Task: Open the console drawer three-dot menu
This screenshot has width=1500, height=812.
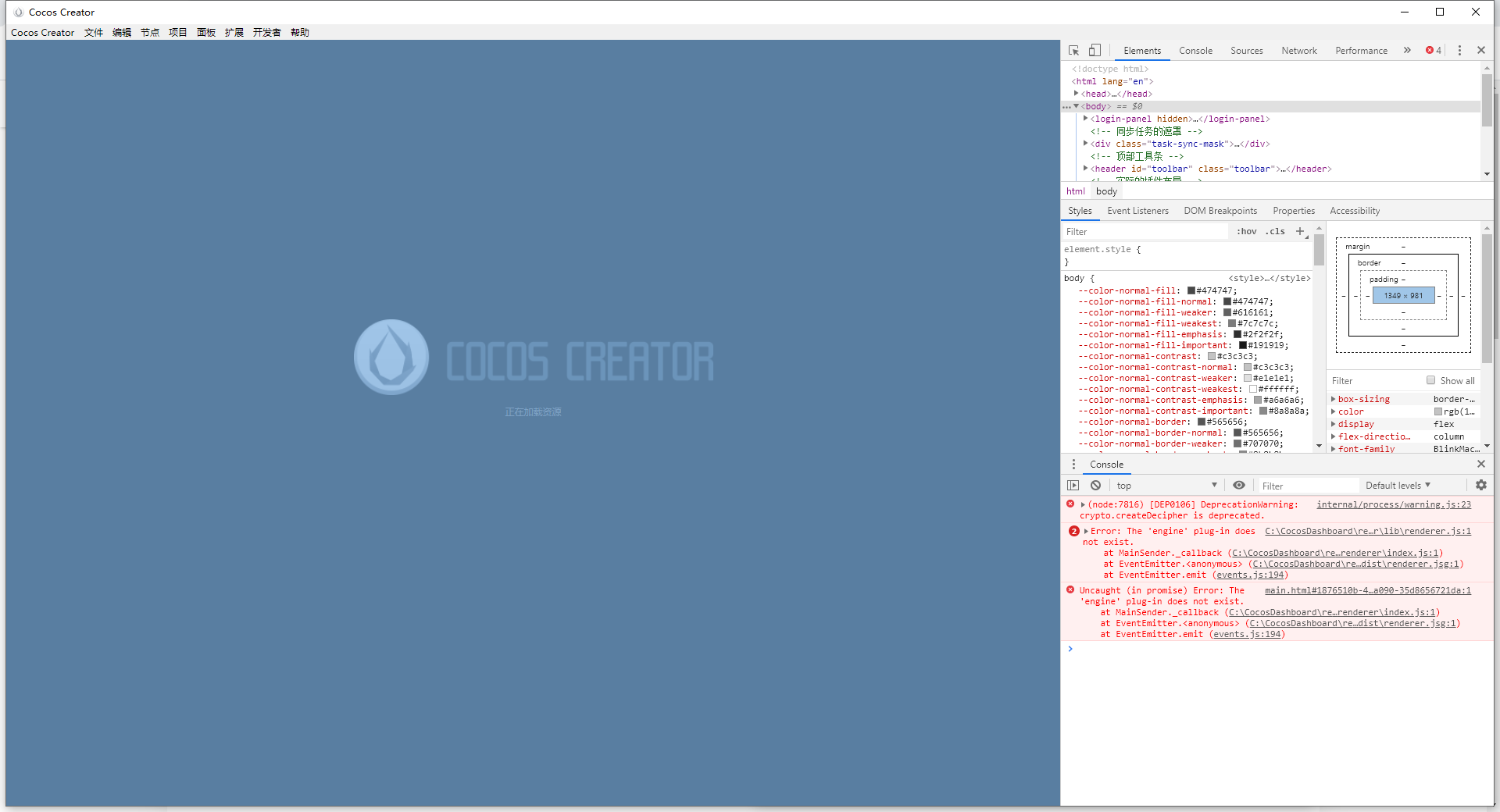Action: [1073, 464]
